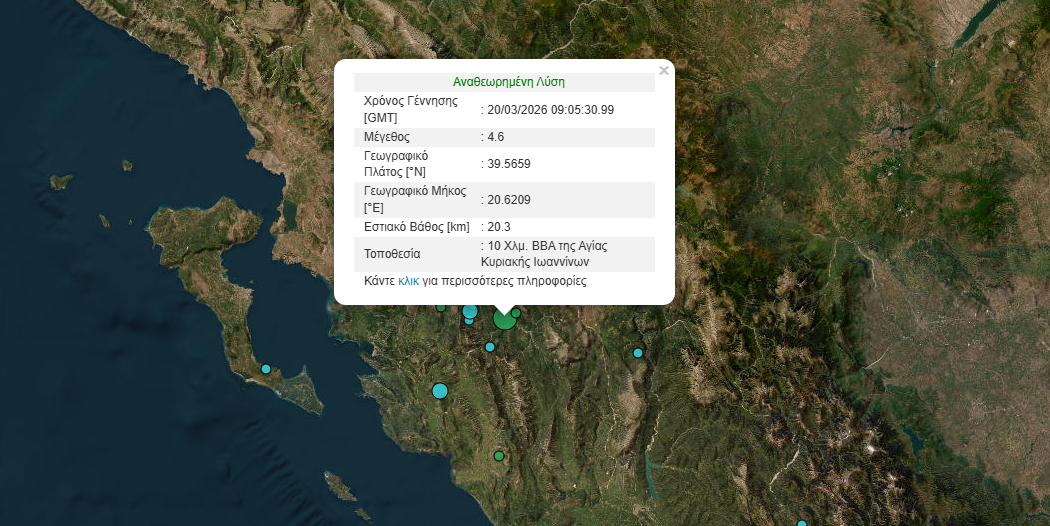Select the cyan marker just left of the popup pointer
This screenshot has height=526, width=1050.
tap(470, 312)
